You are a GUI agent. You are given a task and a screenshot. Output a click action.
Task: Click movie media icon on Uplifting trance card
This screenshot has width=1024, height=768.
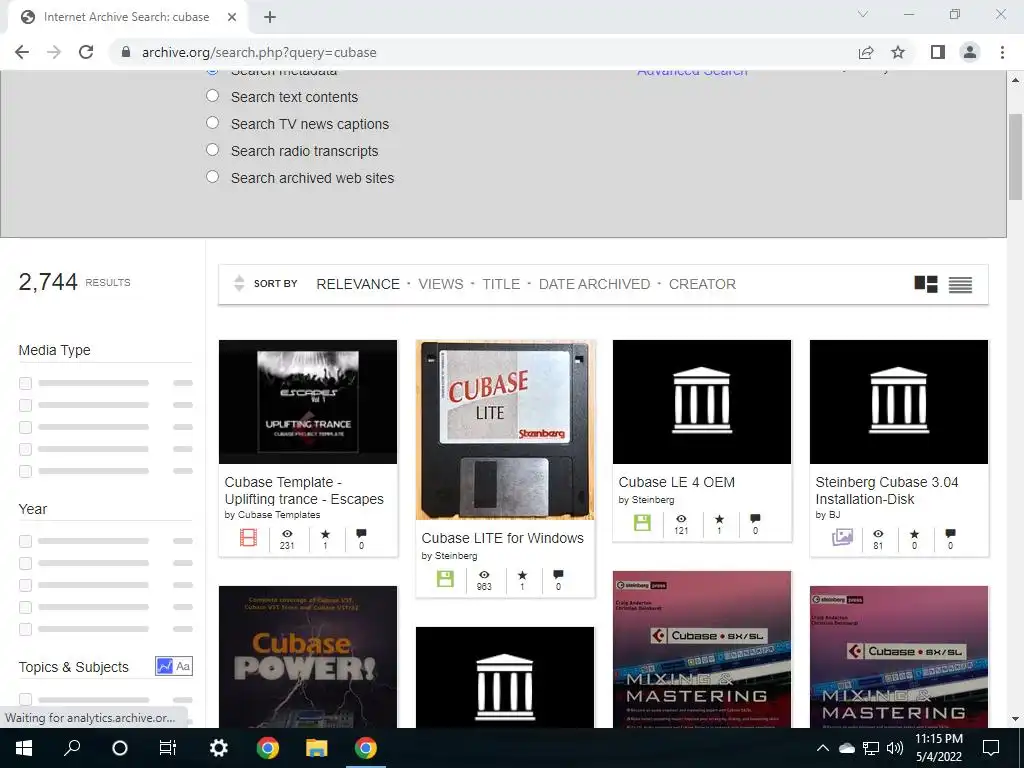point(248,537)
